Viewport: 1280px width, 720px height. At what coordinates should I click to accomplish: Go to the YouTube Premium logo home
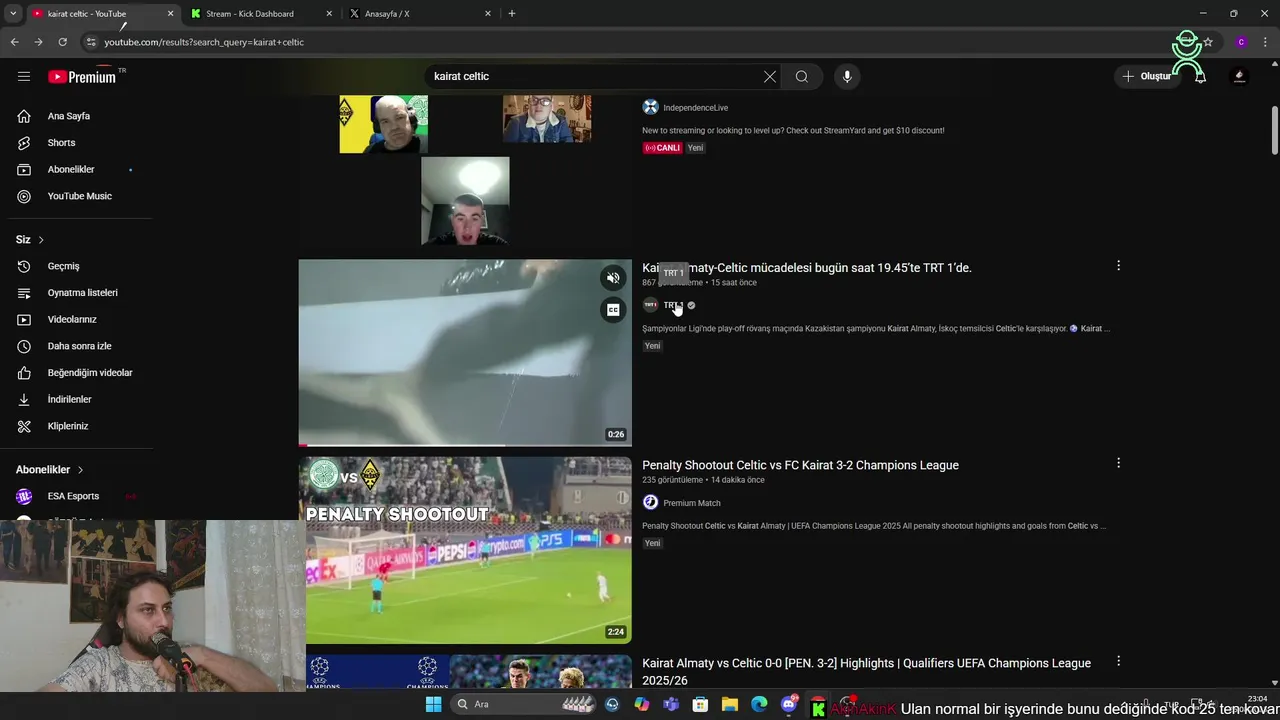point(82,77)
